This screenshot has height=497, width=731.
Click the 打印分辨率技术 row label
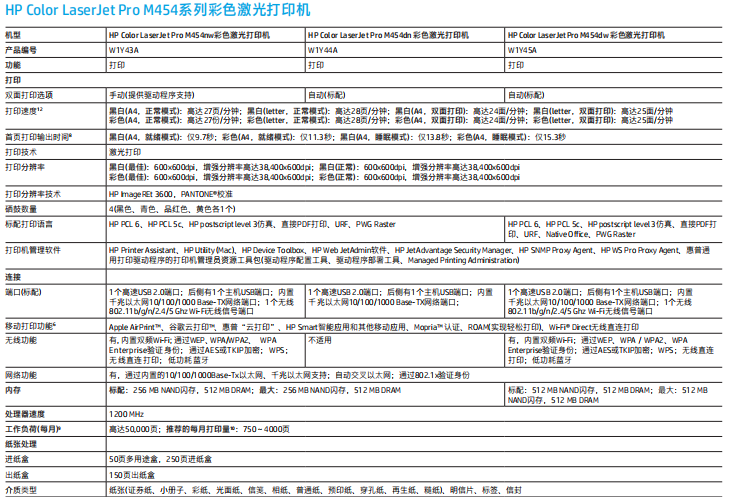33,194
